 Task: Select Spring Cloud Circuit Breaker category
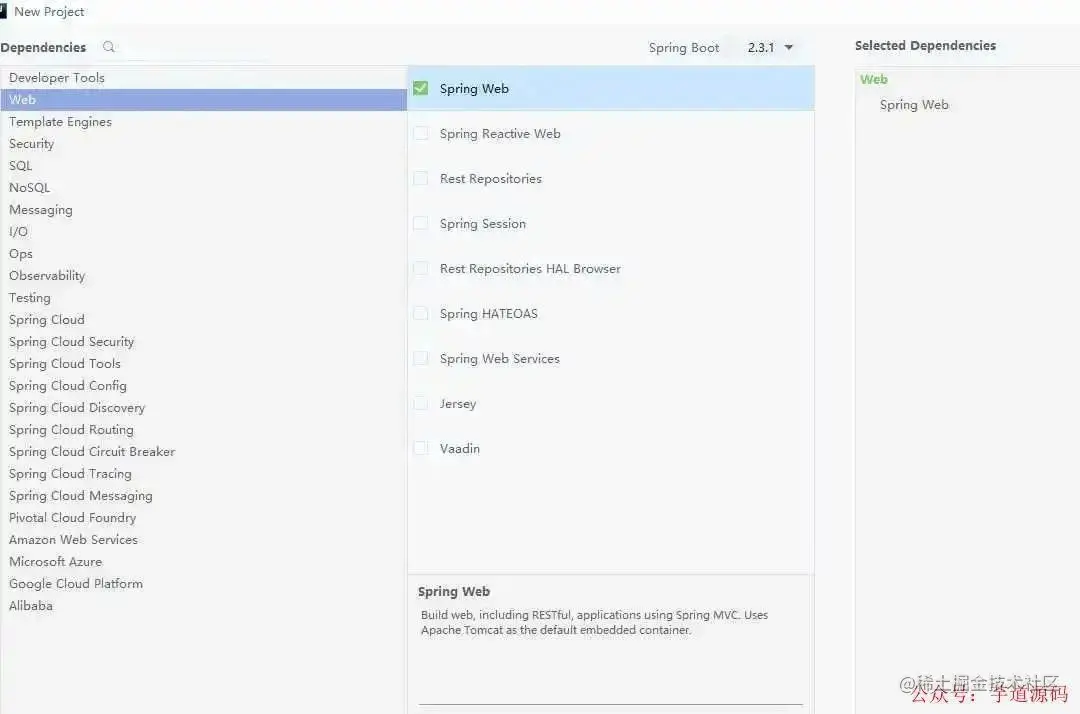[204, 452]
